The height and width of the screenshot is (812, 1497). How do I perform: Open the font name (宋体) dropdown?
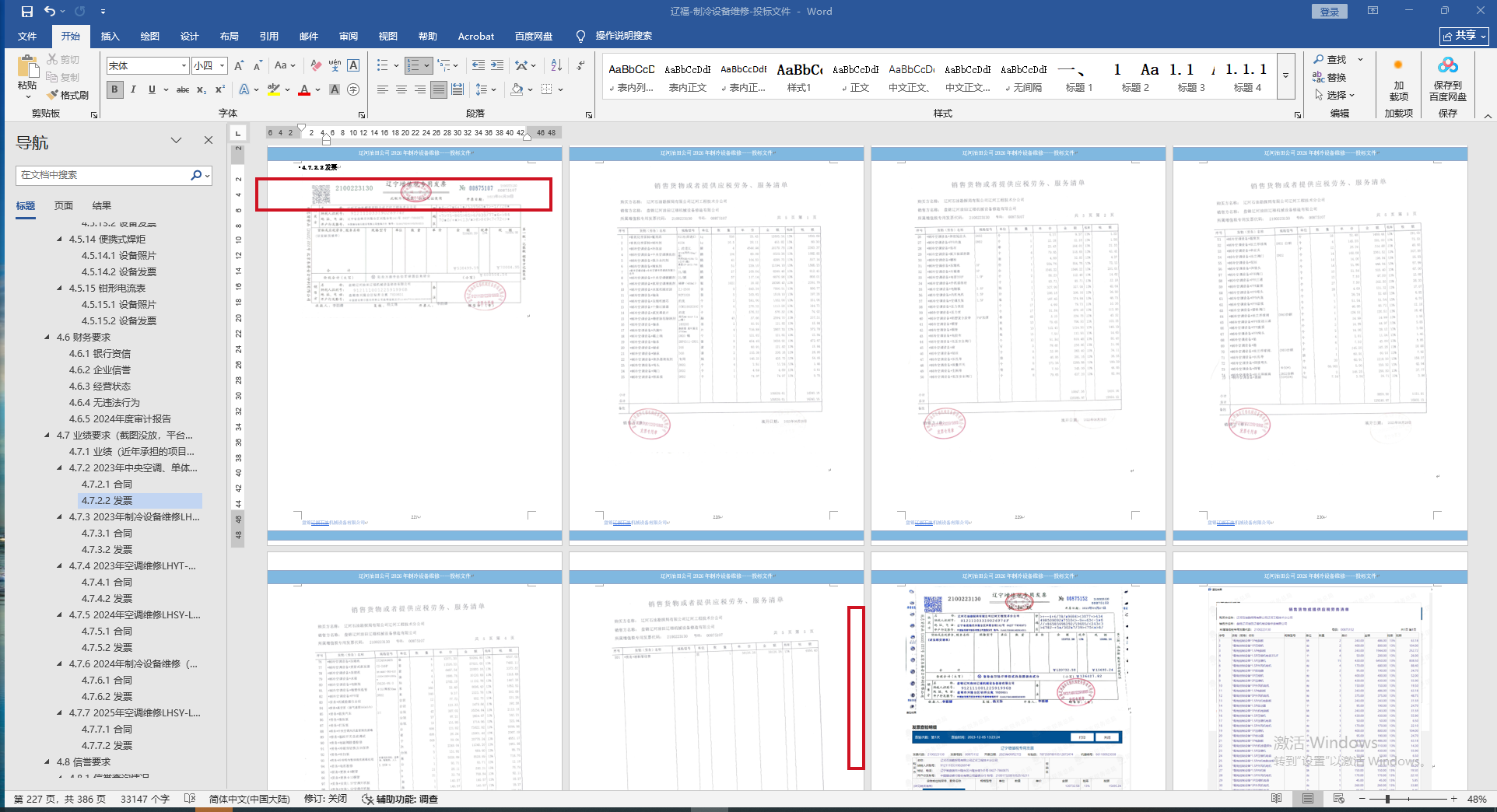coord(184,66)
